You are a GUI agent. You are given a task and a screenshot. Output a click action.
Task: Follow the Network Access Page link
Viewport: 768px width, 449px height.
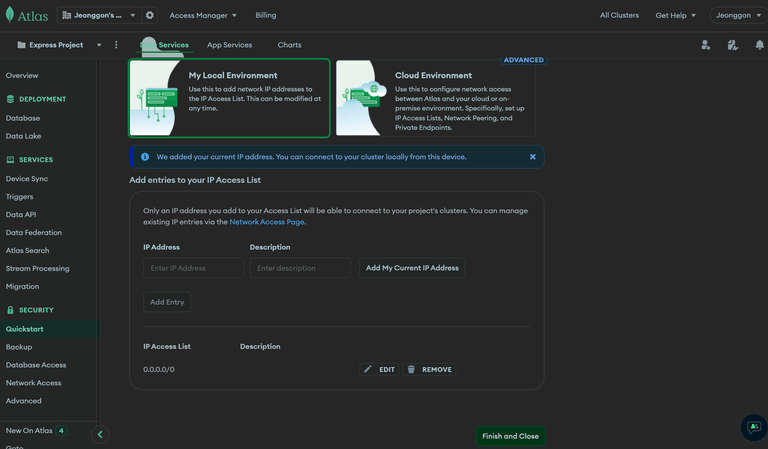[x=267, y=222]
